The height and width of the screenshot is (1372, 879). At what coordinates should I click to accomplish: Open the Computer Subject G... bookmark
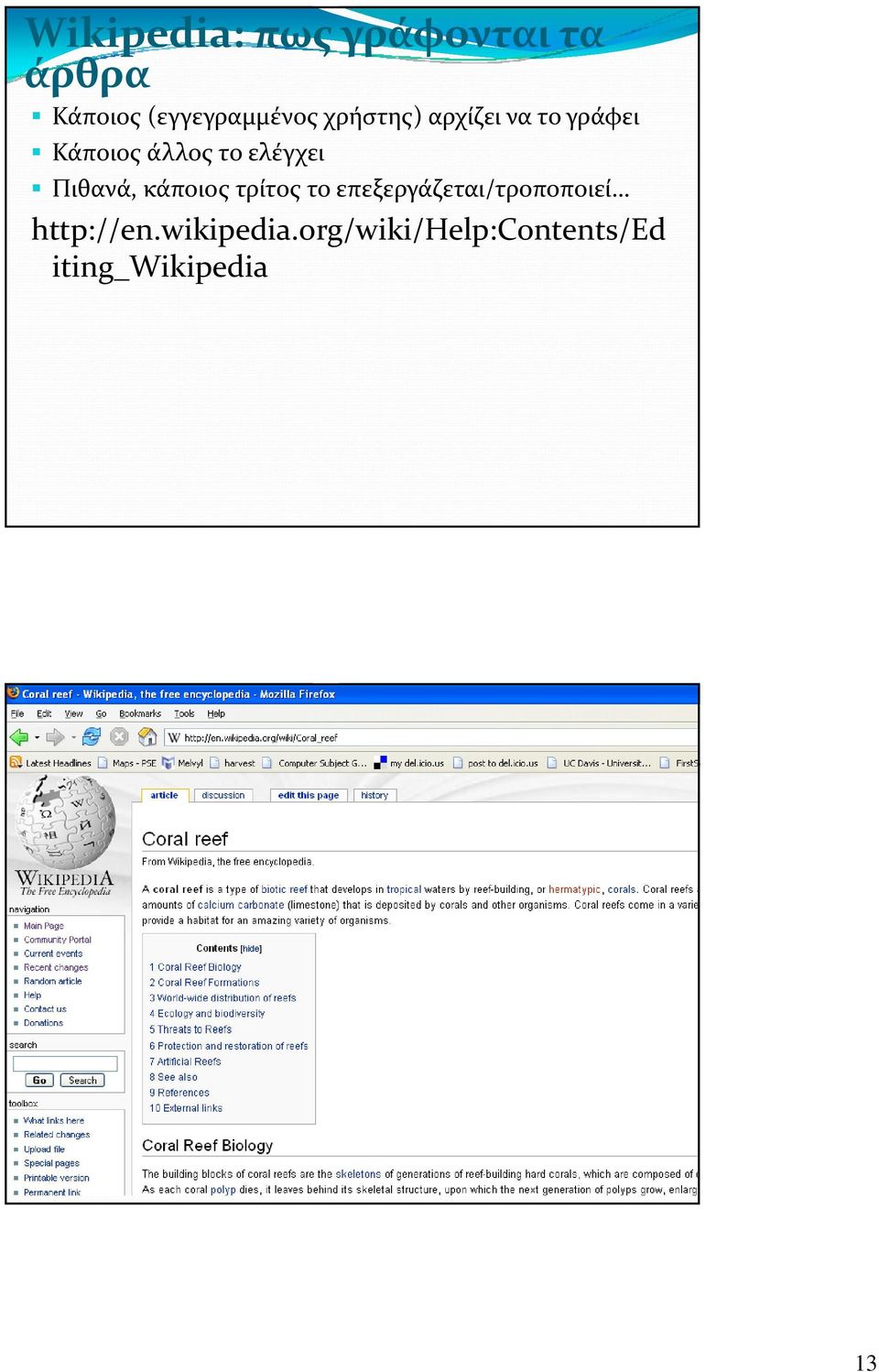[314, 763]
